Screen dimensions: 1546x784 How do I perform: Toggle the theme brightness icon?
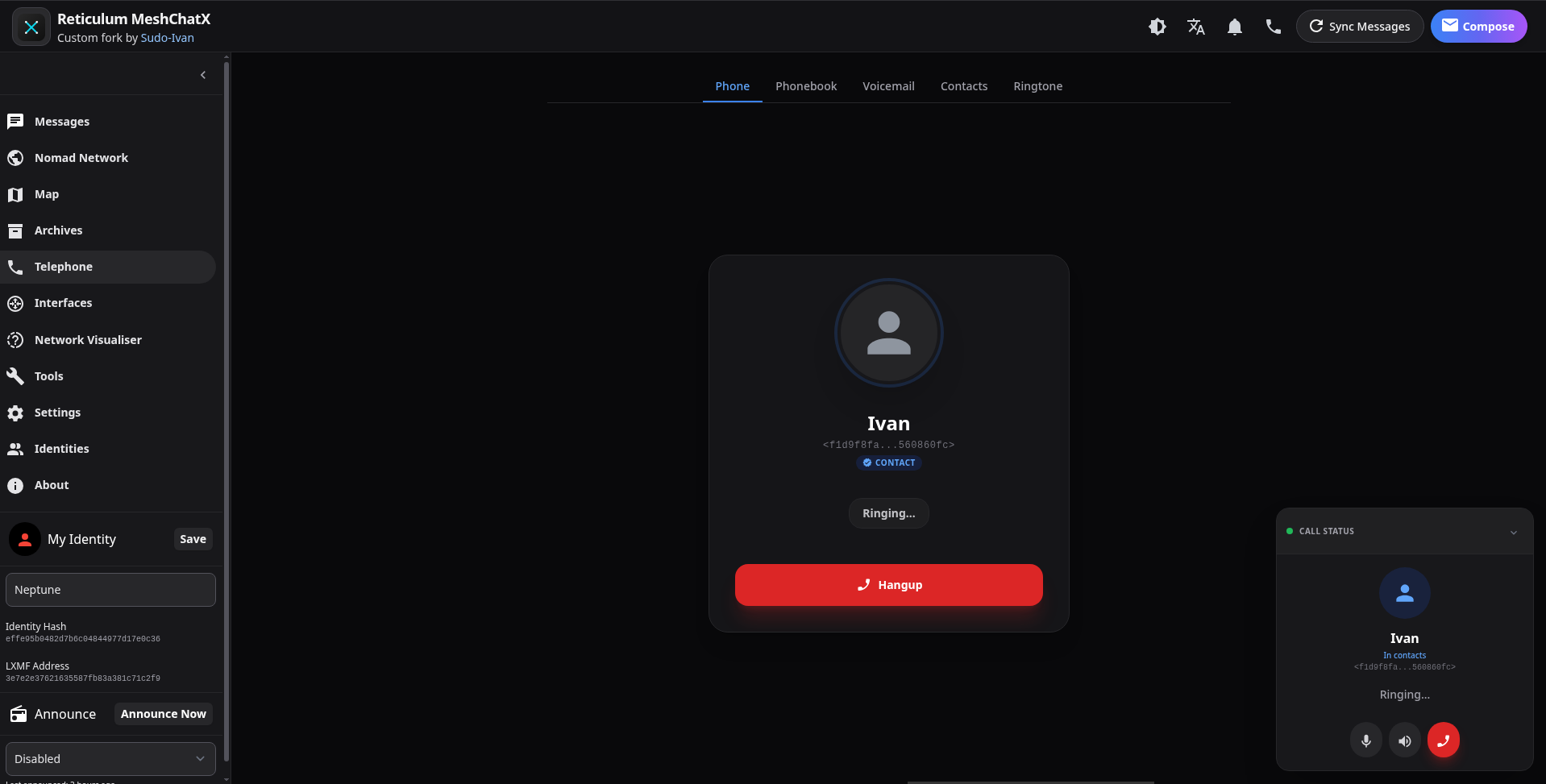1157,27
